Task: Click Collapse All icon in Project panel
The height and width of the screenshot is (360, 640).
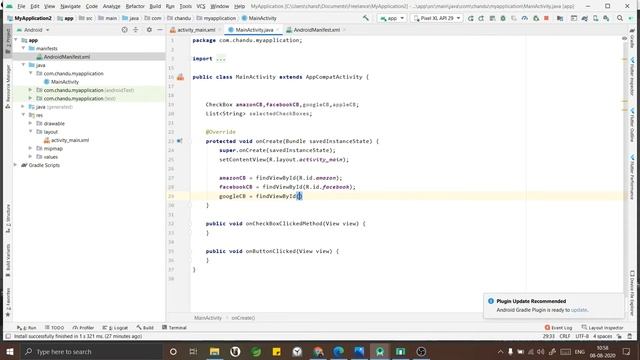Action: (x=136, y=30)
